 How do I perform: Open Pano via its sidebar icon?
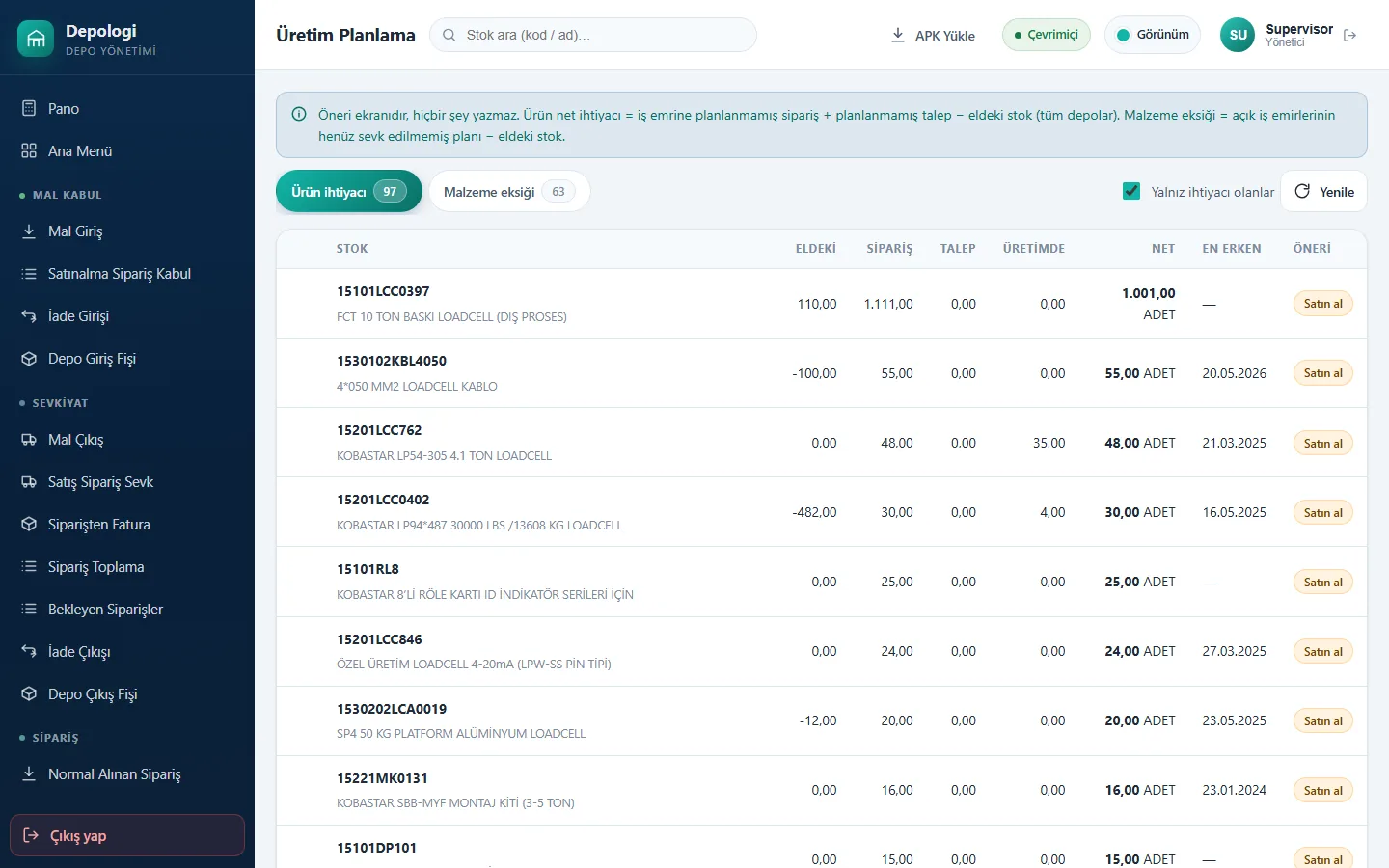pyautogui.click(x=29, y=108)
